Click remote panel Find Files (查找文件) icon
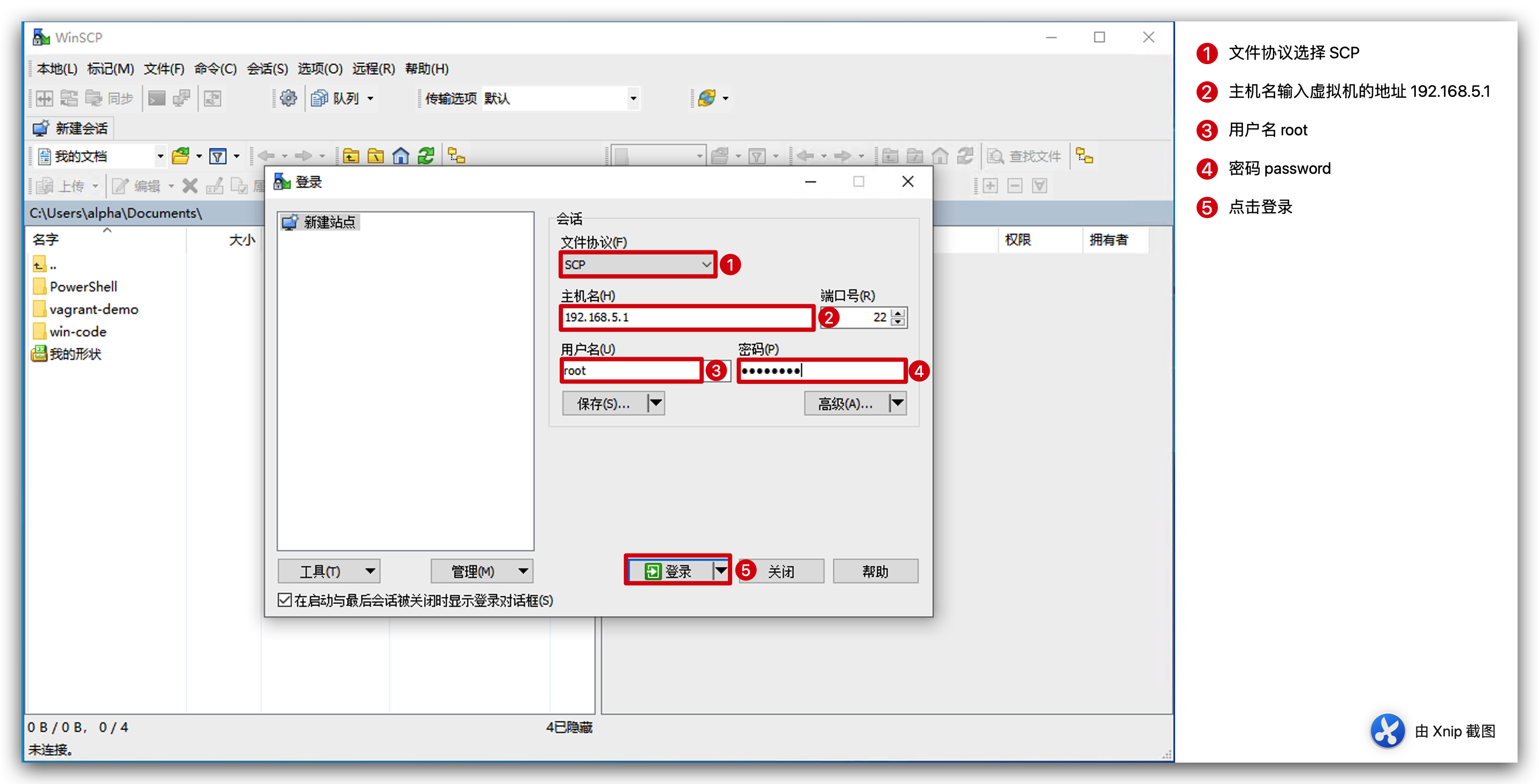The width and height of the screenshot is (1539, 784). click(x=995, y=157)
